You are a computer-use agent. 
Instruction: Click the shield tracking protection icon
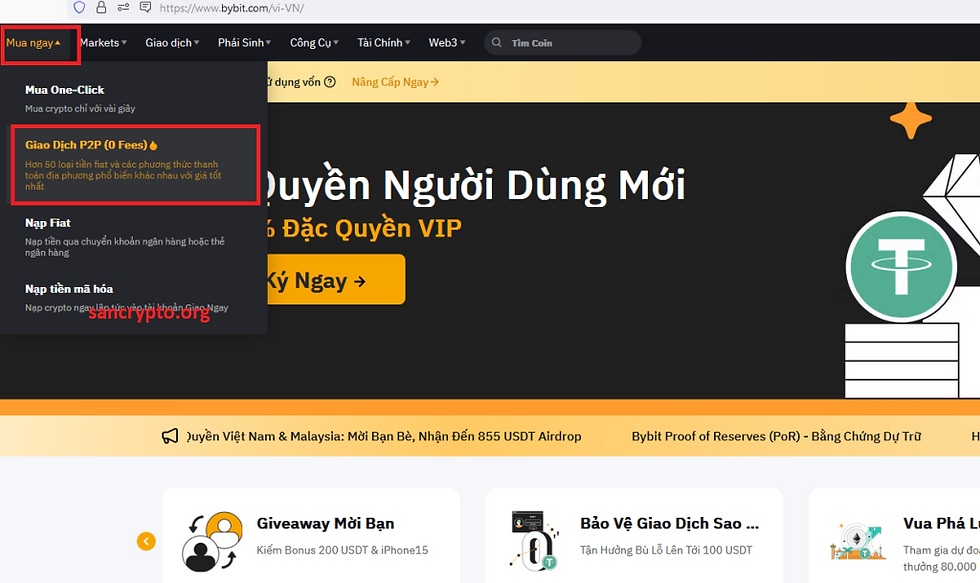(79, 7)
